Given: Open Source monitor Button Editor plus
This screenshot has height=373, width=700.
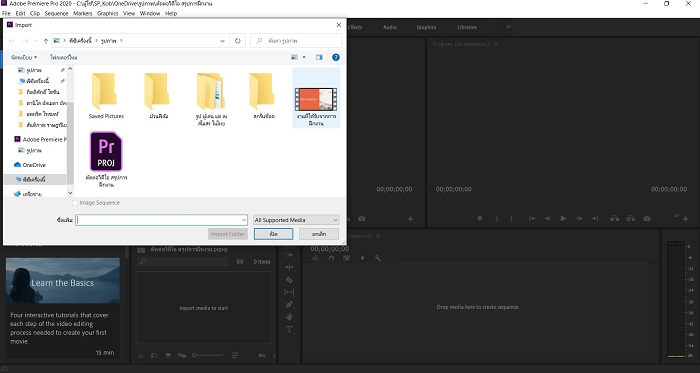Looking at the screenshot, I should point(410,219).
